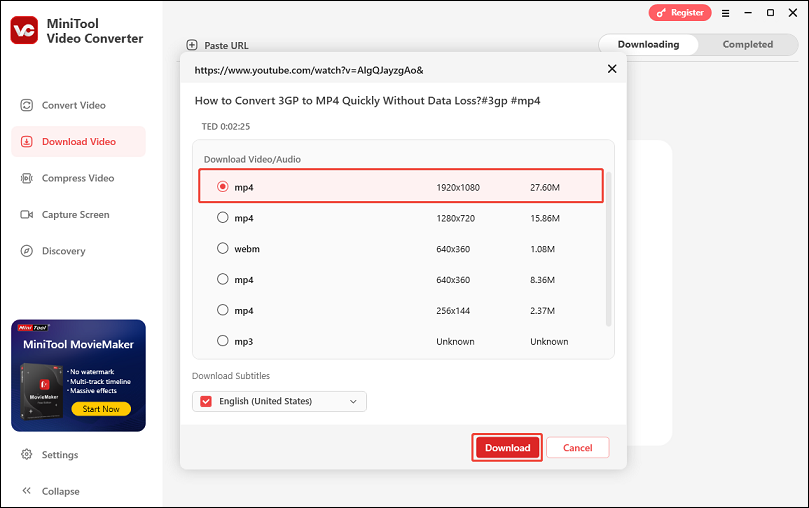Click the format list vertical scrollbar
Screen dimensions: 809x508
click(608, 249)
